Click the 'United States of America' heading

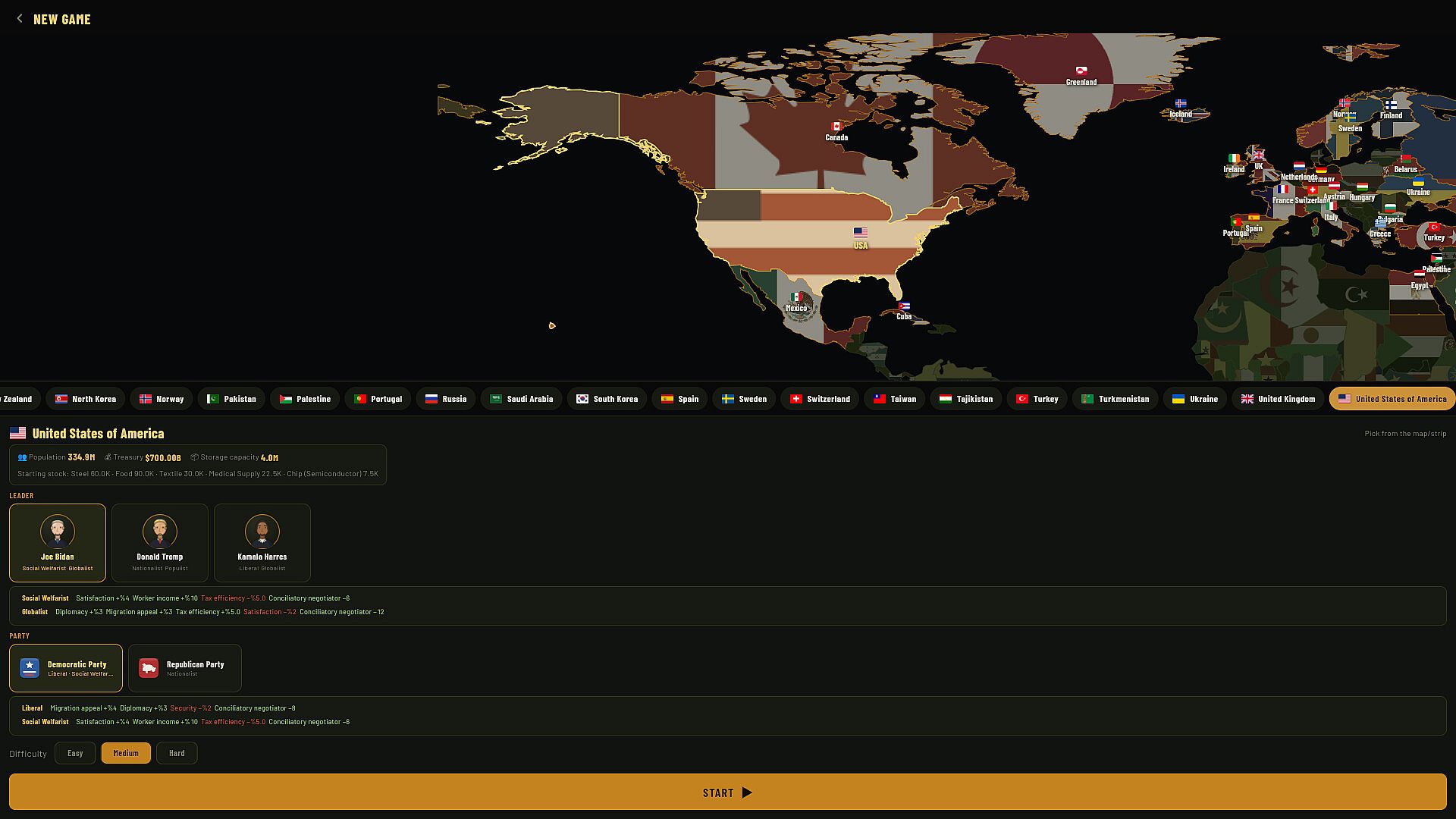coord(98,434)
